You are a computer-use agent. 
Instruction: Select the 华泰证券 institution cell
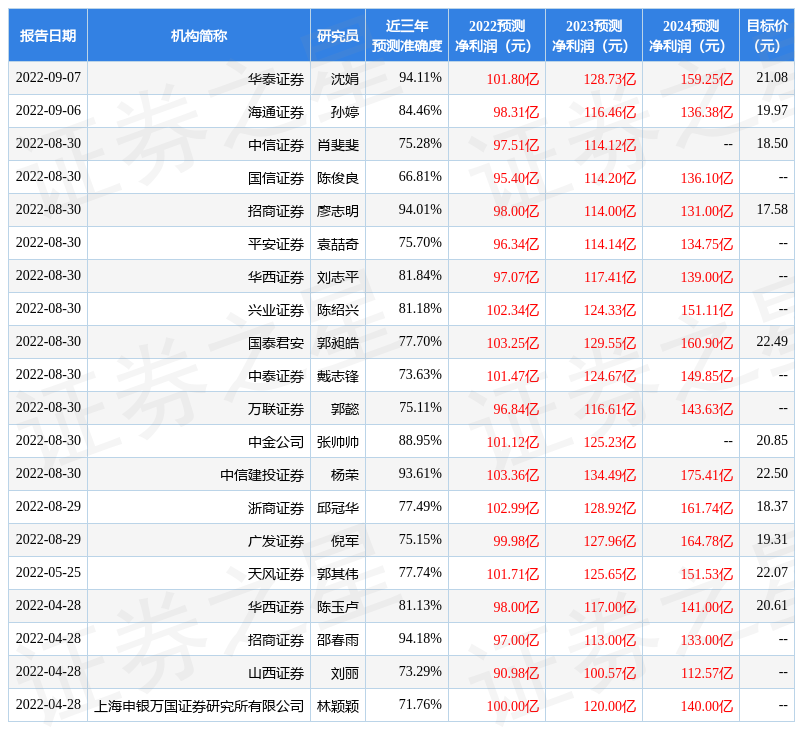click(x=199, y=78)
